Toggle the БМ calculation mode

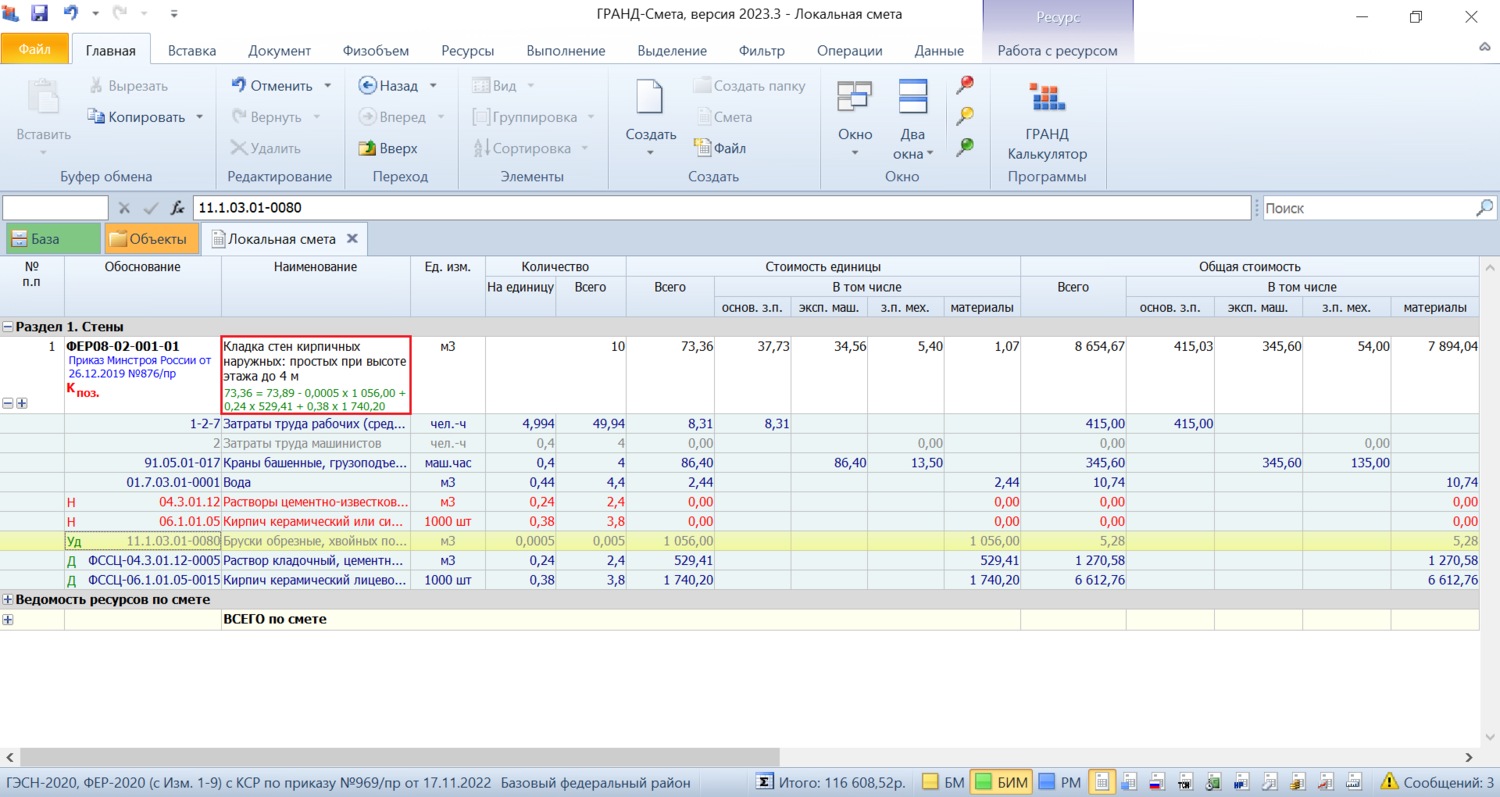(941, 782)
